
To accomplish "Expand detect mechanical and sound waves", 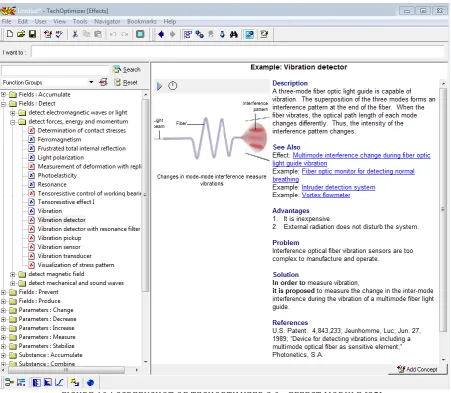I will [x=13, y=283].
